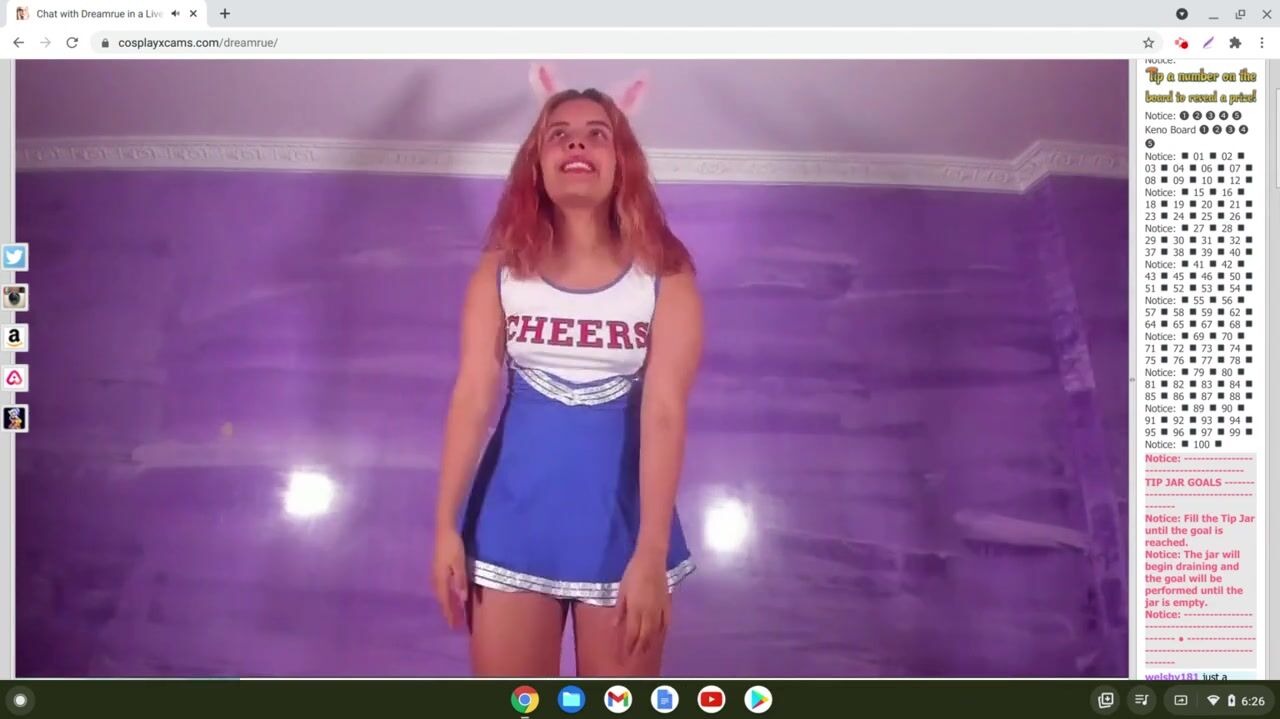Screen dimensions: 1280x719
Task: Select the "Chat with Dreamrue" browser tab
Action: pyautogui.click(x=95, y=14)
